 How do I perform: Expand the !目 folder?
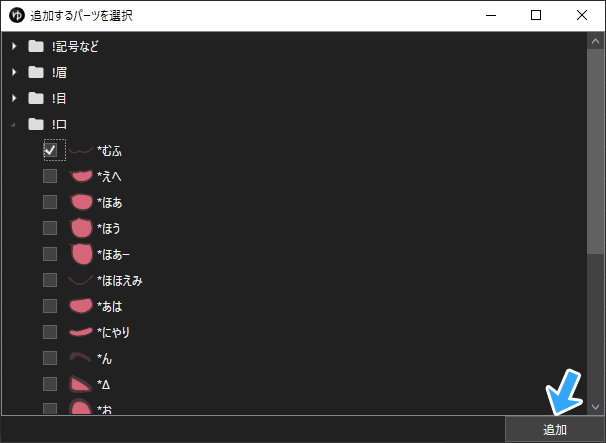tap(14, 98)
